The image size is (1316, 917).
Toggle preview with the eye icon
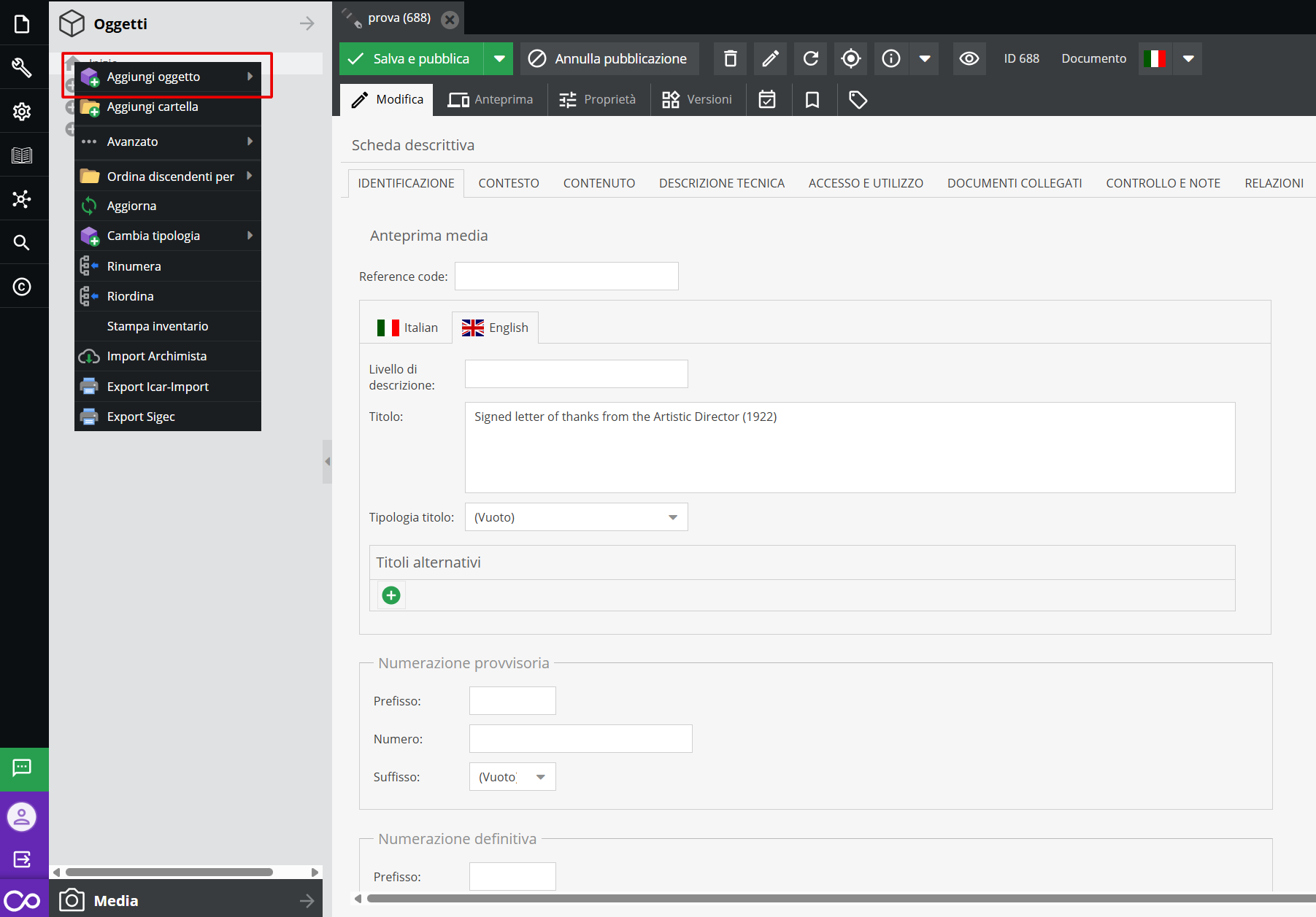(969, 58)
